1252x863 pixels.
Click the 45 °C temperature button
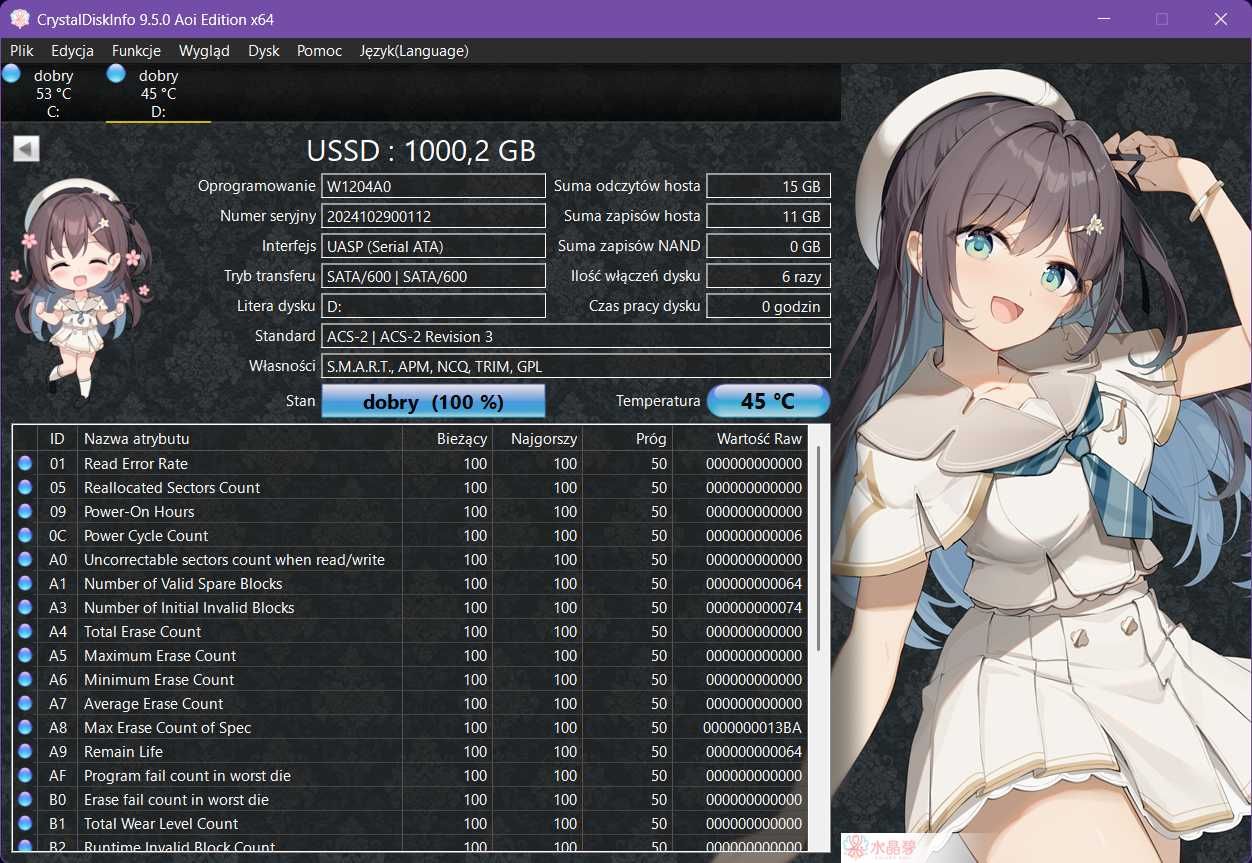[x=768, y=401]
